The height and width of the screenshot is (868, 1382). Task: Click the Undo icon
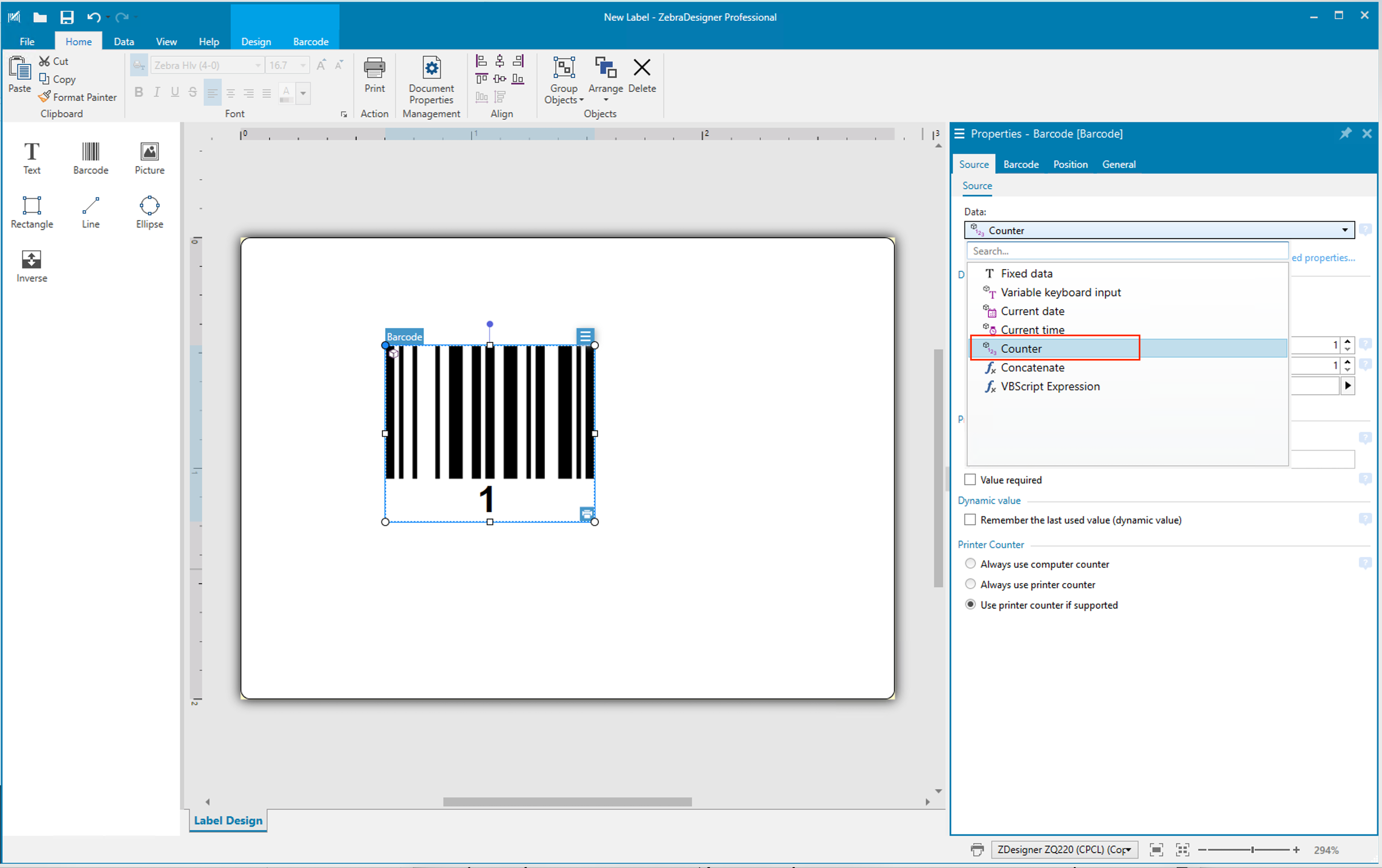pos(93,17)
